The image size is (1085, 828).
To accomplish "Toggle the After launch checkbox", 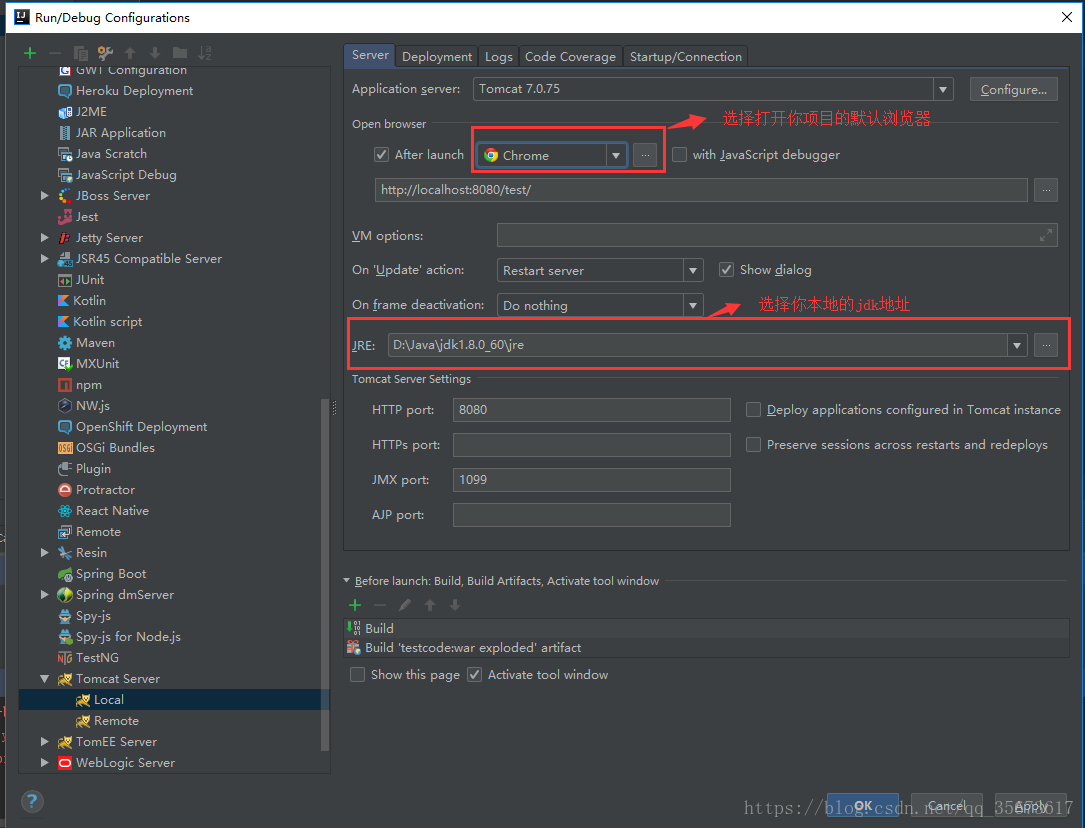I will coord(381,155).
